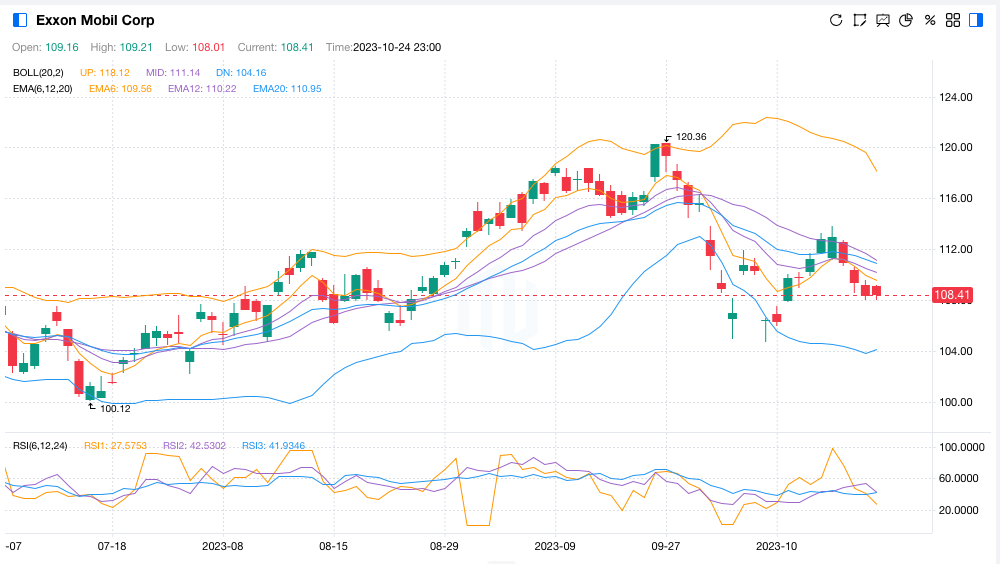The image size is (1000, 564).
Task: Select the drawing annotation tool icon
Action: tap(859, 20)
